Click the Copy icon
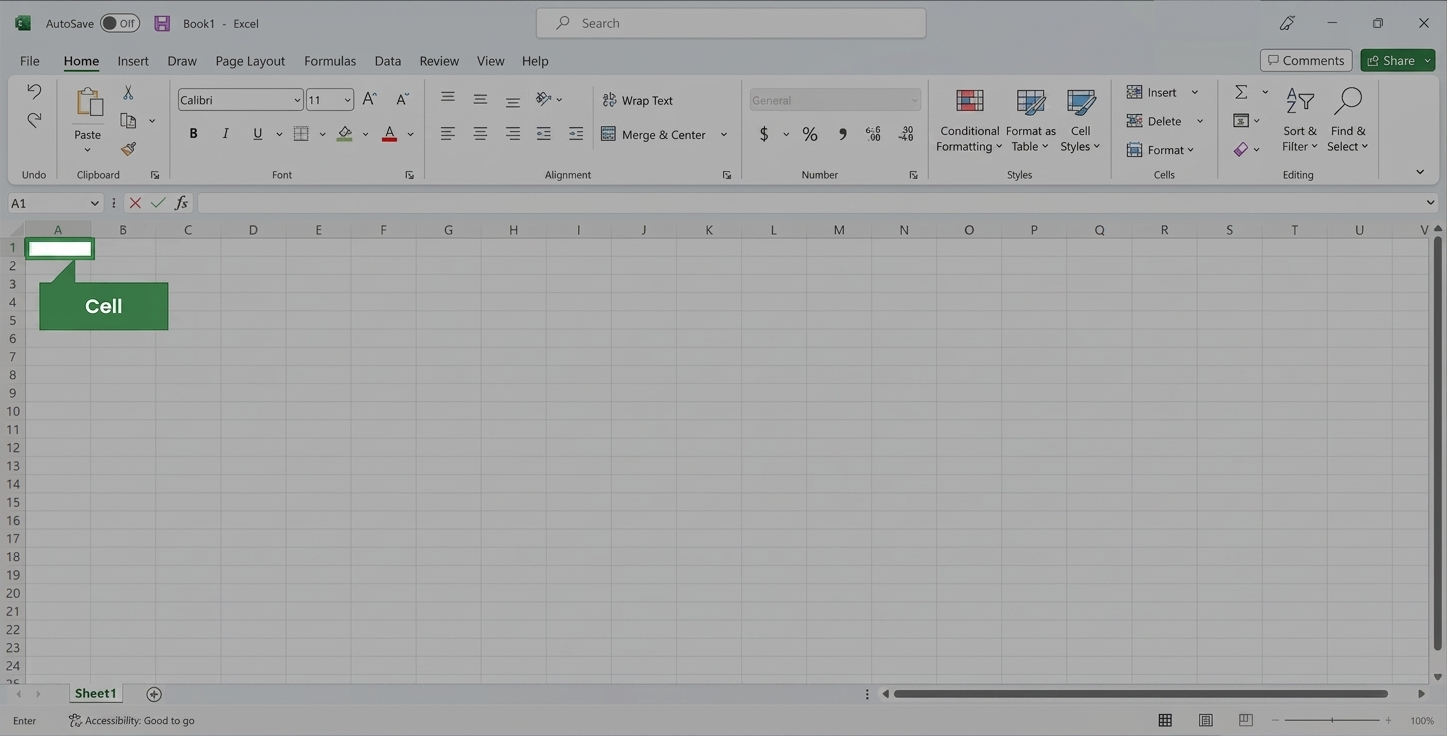 128,121
